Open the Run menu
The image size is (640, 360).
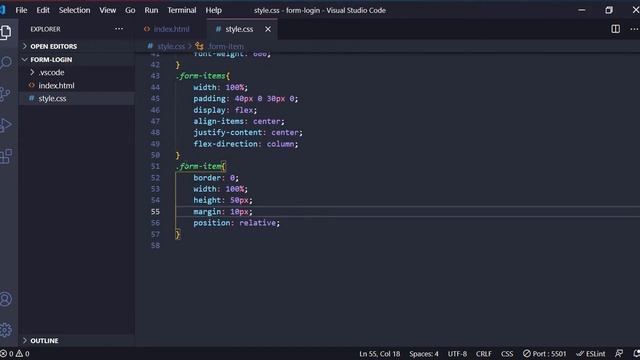151,10
